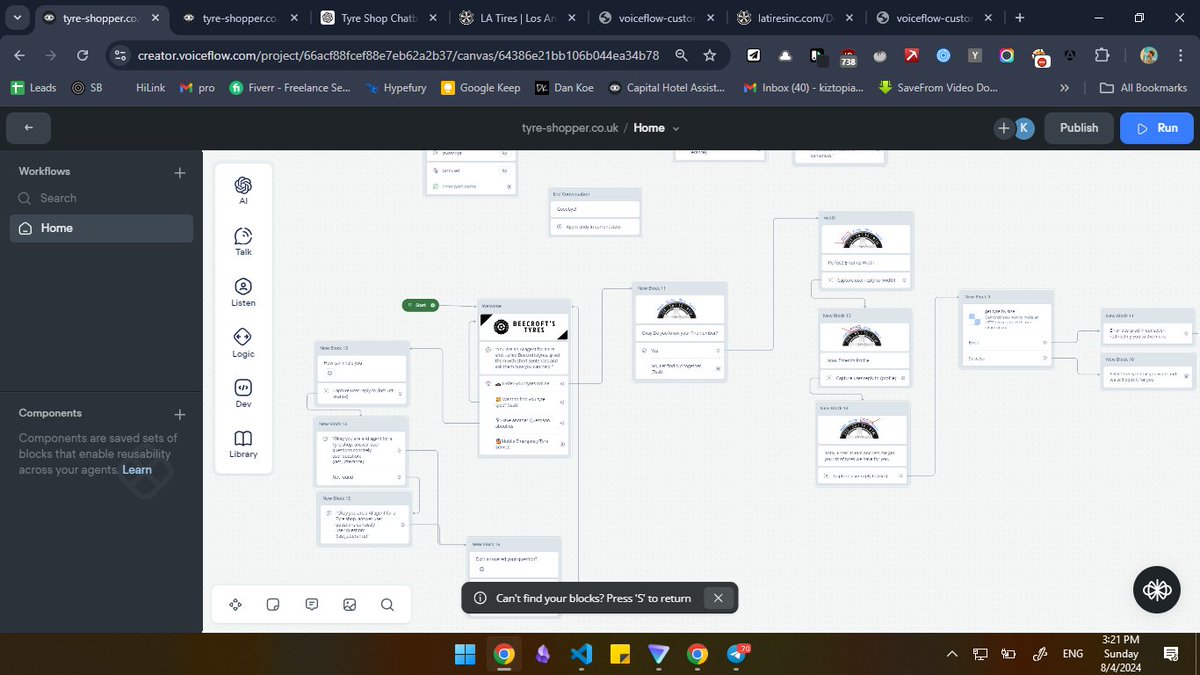Screen dimensions: 1200x675
Task: Click the back arrow button in Voiceflow header
Action: click(29, 128)
